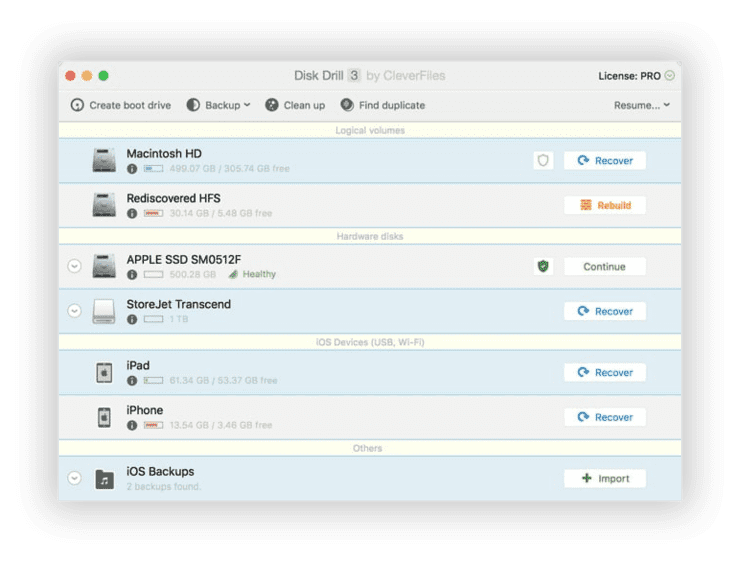This screenshot has width=739, height=561.
Task: Click the Rediscovered HFS drive icon
Action: coord(104,205)
